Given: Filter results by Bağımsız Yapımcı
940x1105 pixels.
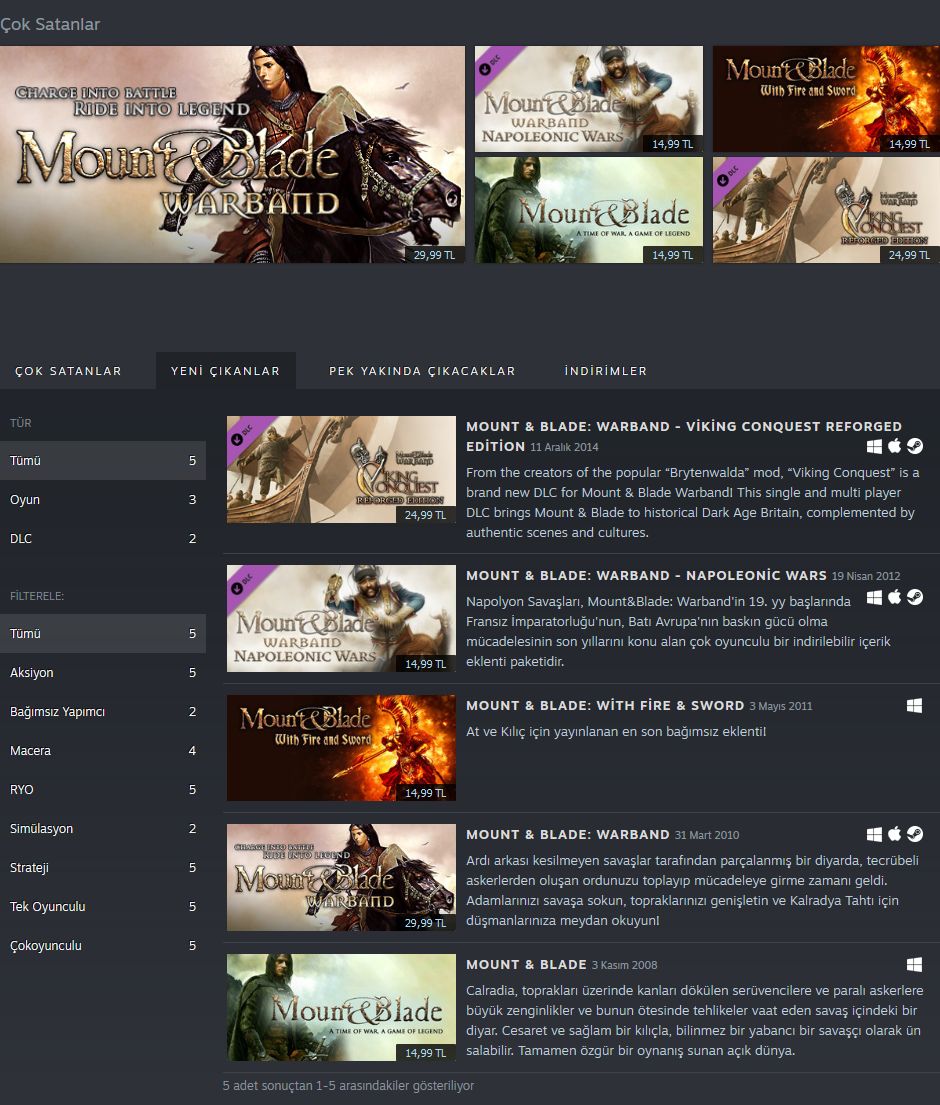Looking at the screenshot, I should 103,712.
